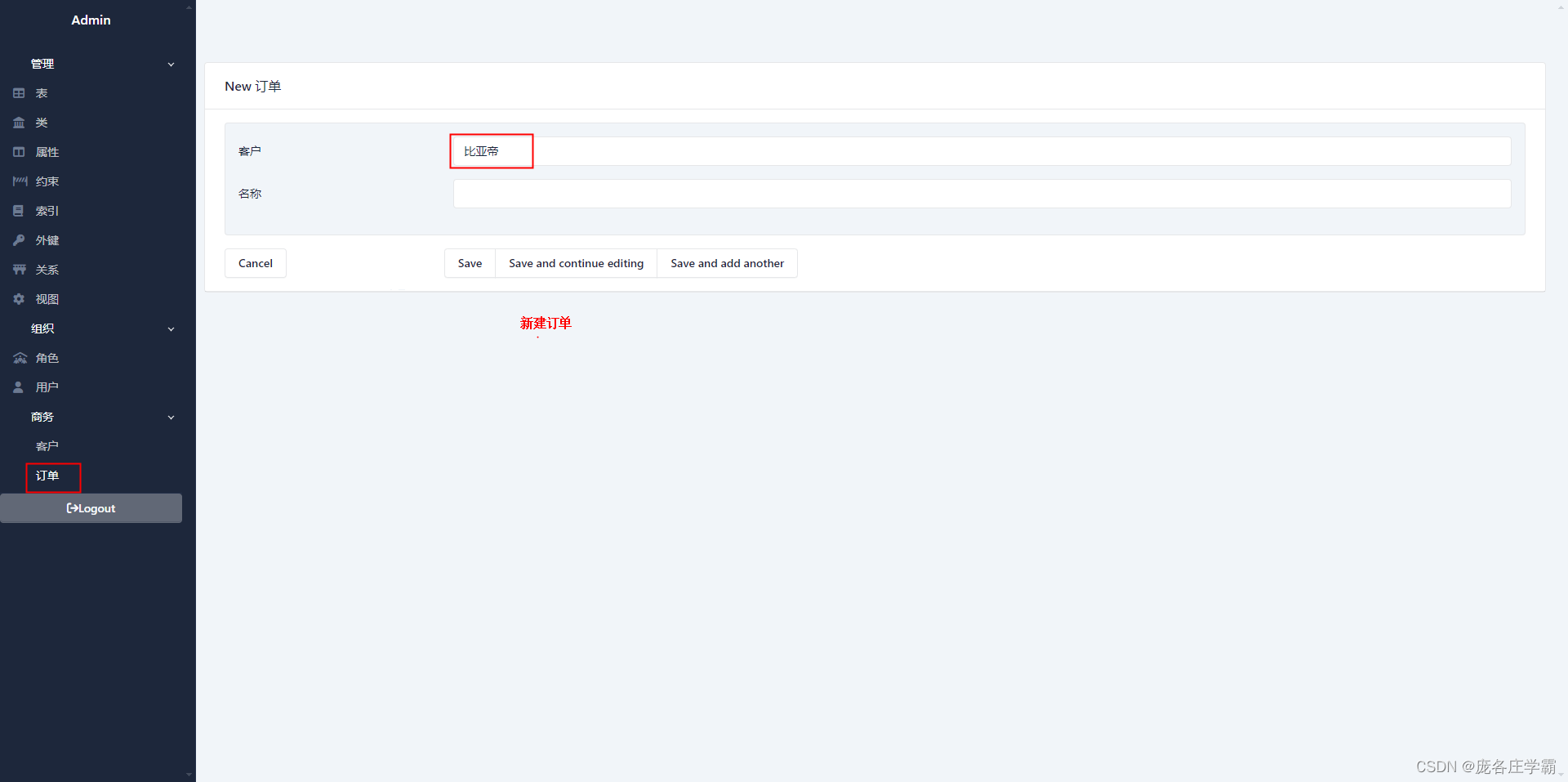Click Save and add another

pos(727,263)
